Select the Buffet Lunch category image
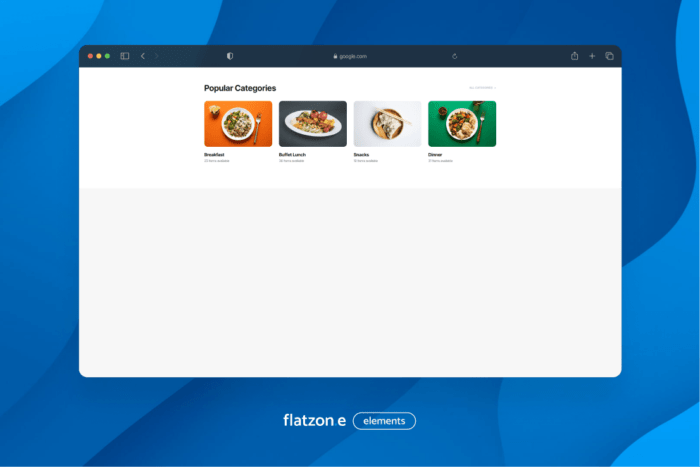This screenshot has width=700, height=467. (313, 124)
